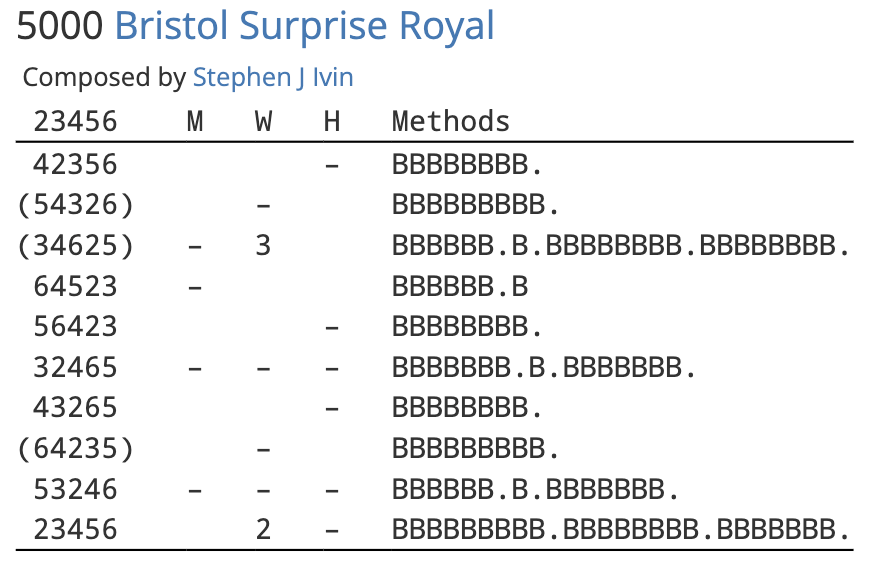Click the bracketed course end (64235)

click(75, 449)
